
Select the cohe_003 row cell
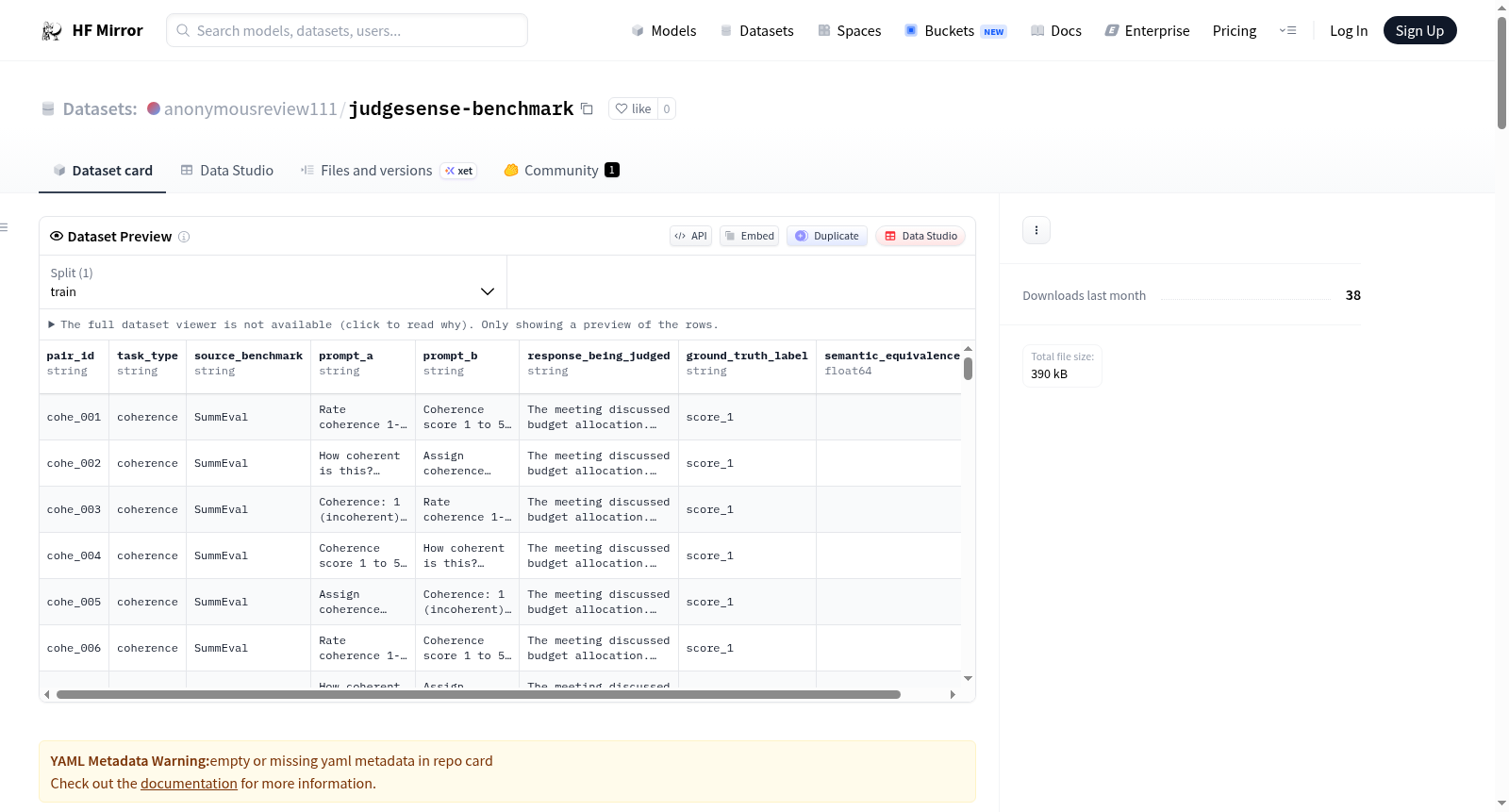(74, 509)
